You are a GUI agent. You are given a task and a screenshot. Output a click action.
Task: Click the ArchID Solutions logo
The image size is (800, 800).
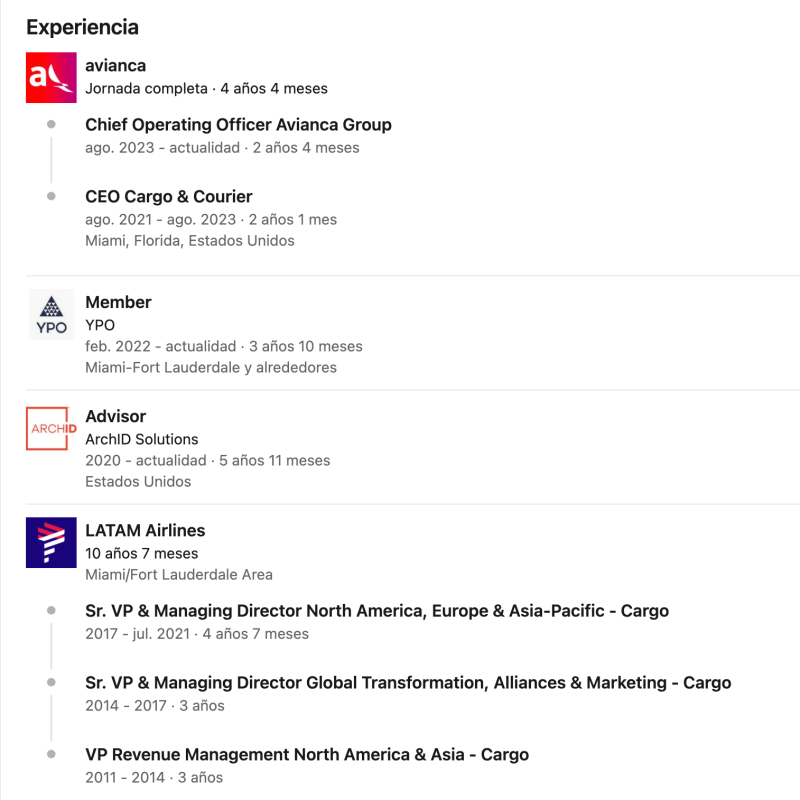[51, 428]
